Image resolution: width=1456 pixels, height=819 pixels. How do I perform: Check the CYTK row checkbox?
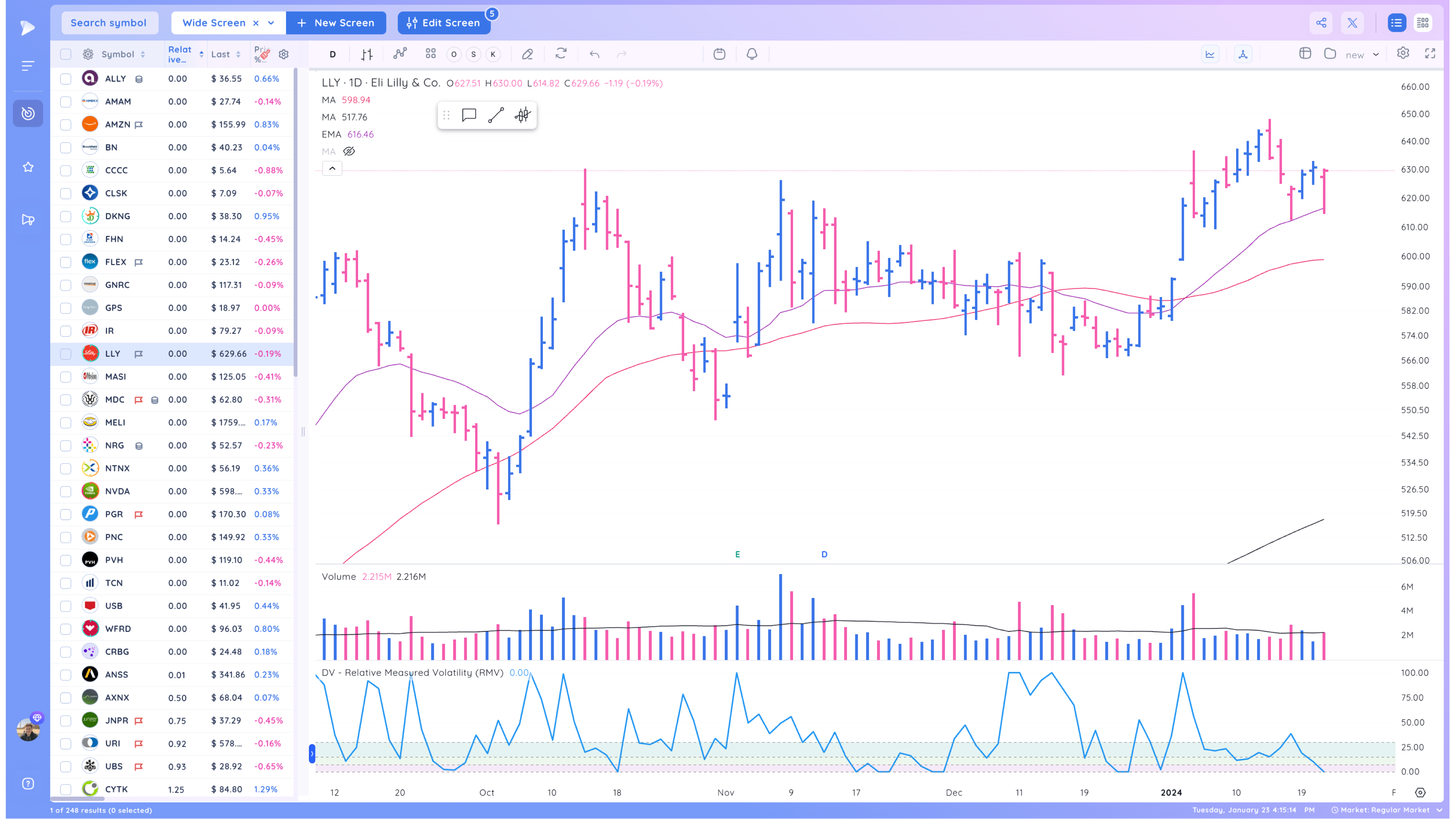[65, 789]
